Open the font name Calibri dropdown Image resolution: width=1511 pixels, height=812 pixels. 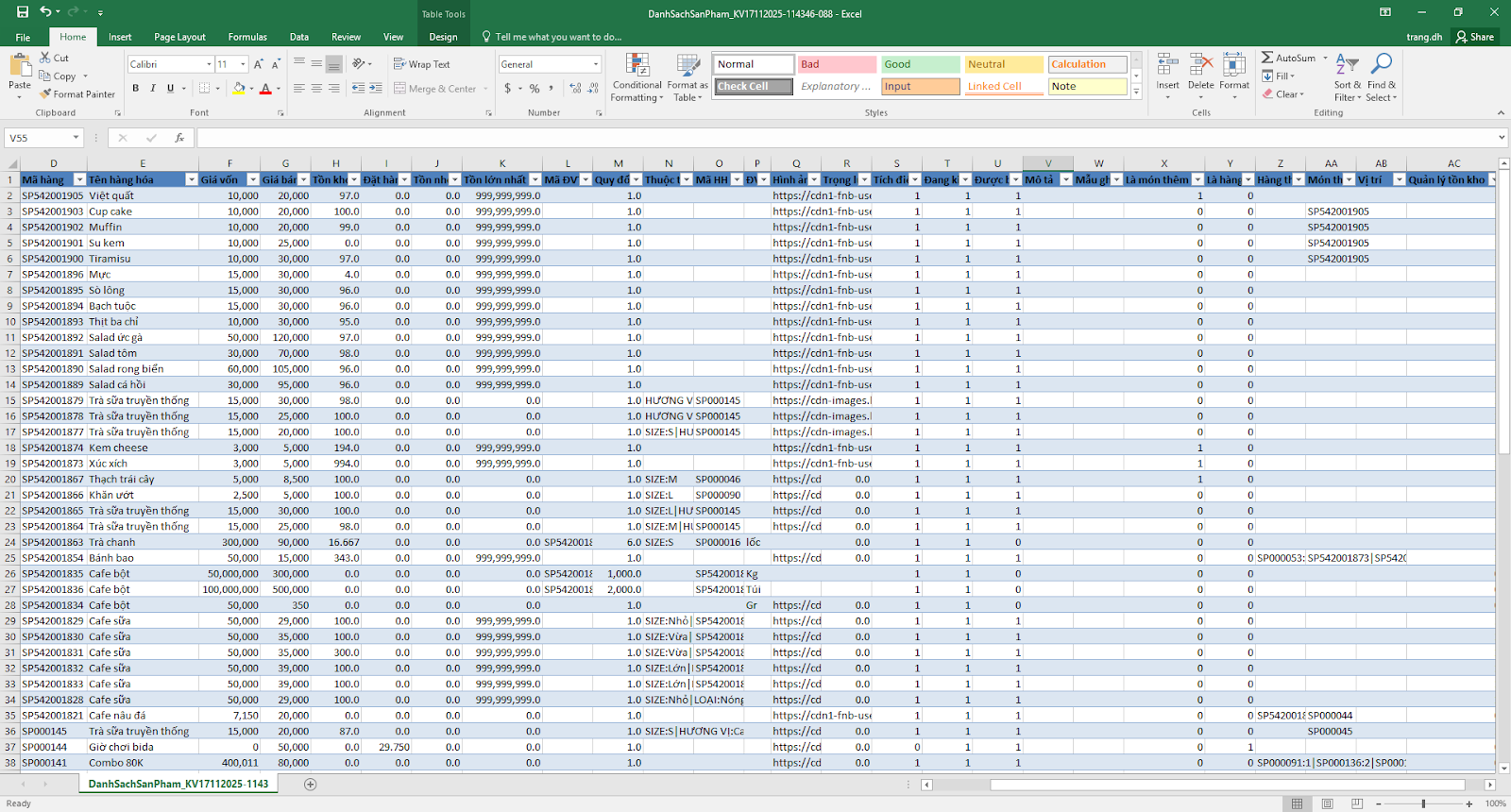[x=209, y=64]
